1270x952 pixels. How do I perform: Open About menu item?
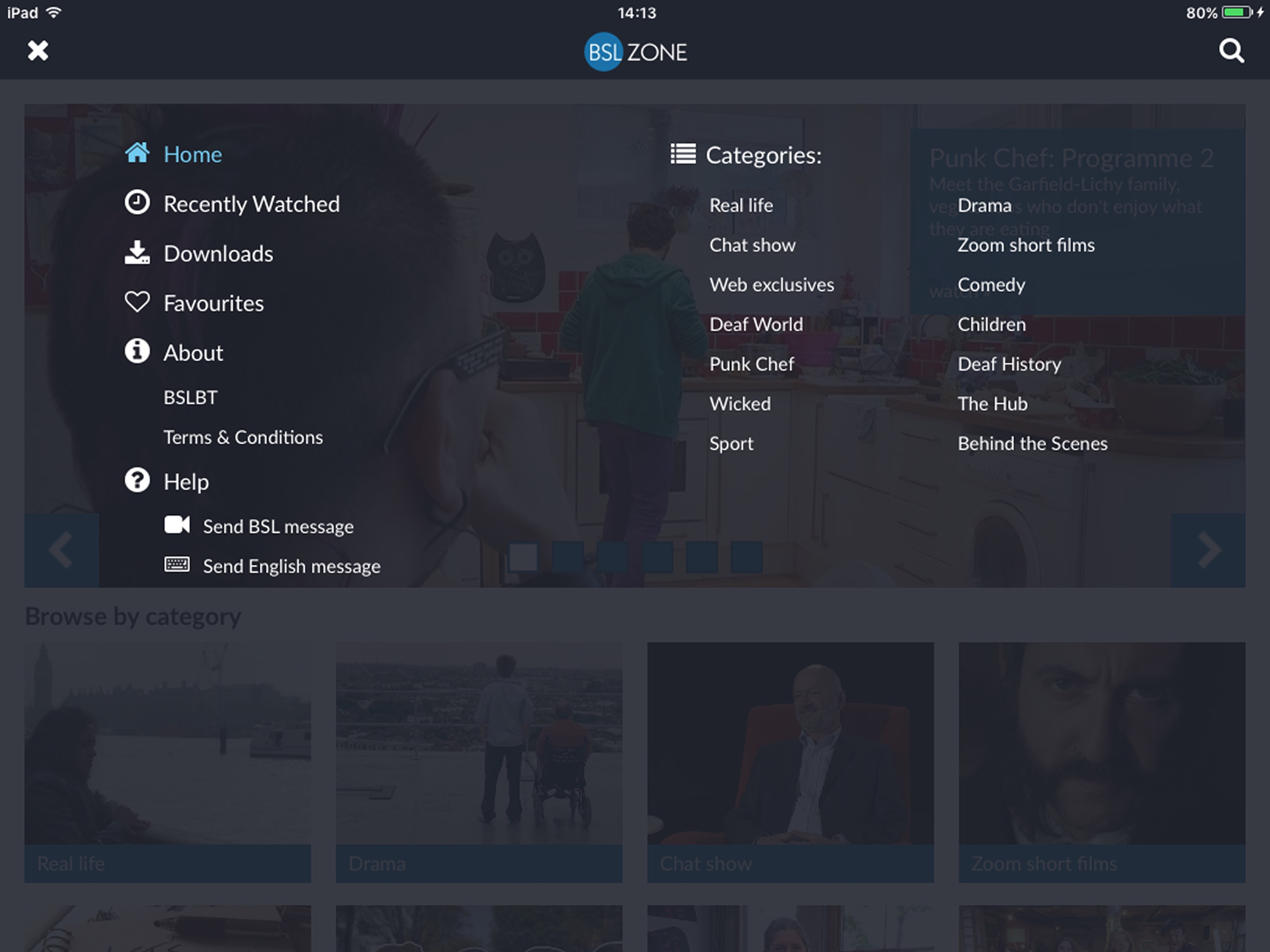[193, 353]
